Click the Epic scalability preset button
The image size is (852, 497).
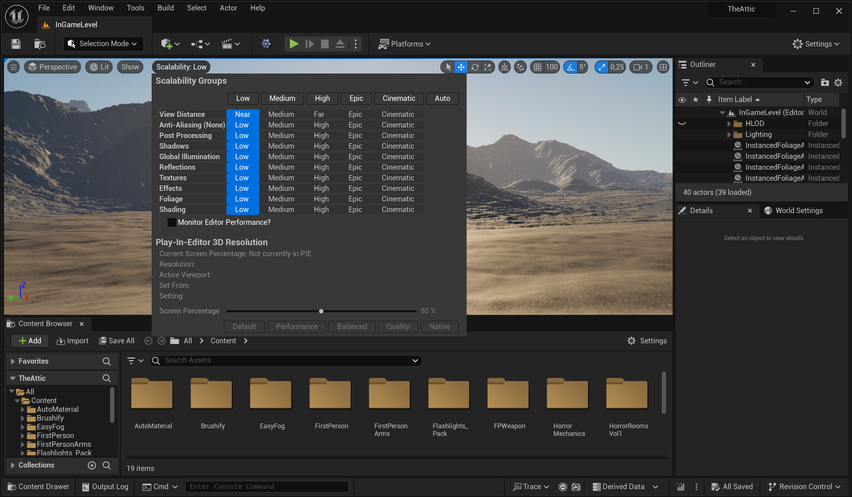pos(356,98)
